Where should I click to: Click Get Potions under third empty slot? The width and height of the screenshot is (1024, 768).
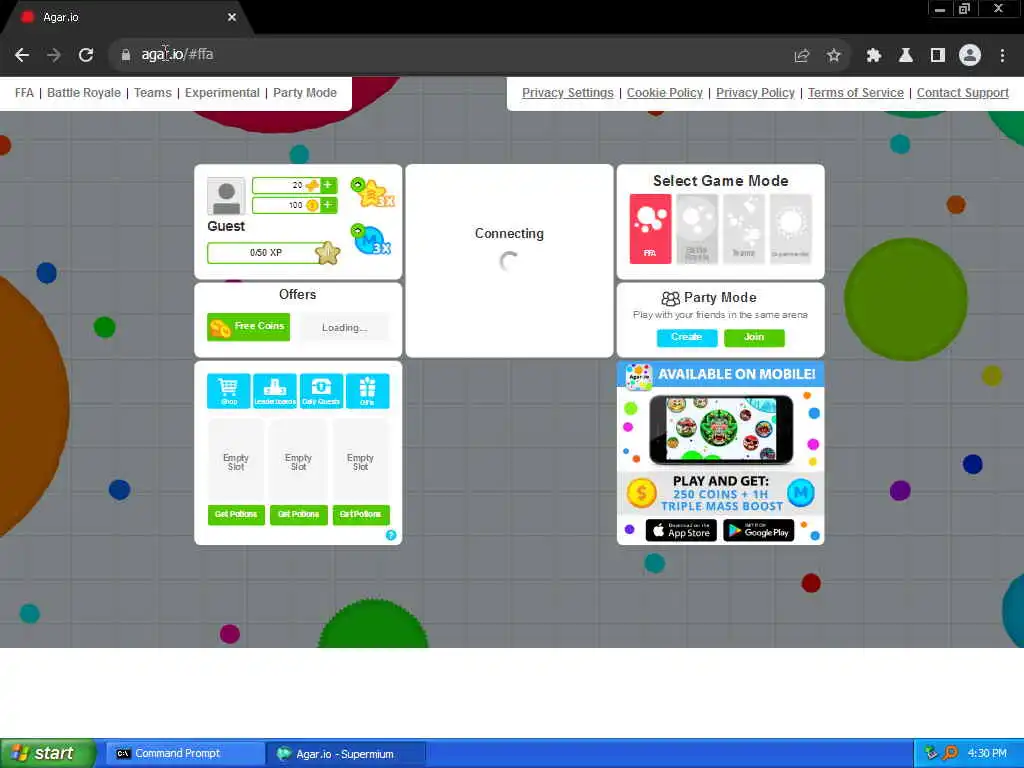coord(360,515)
